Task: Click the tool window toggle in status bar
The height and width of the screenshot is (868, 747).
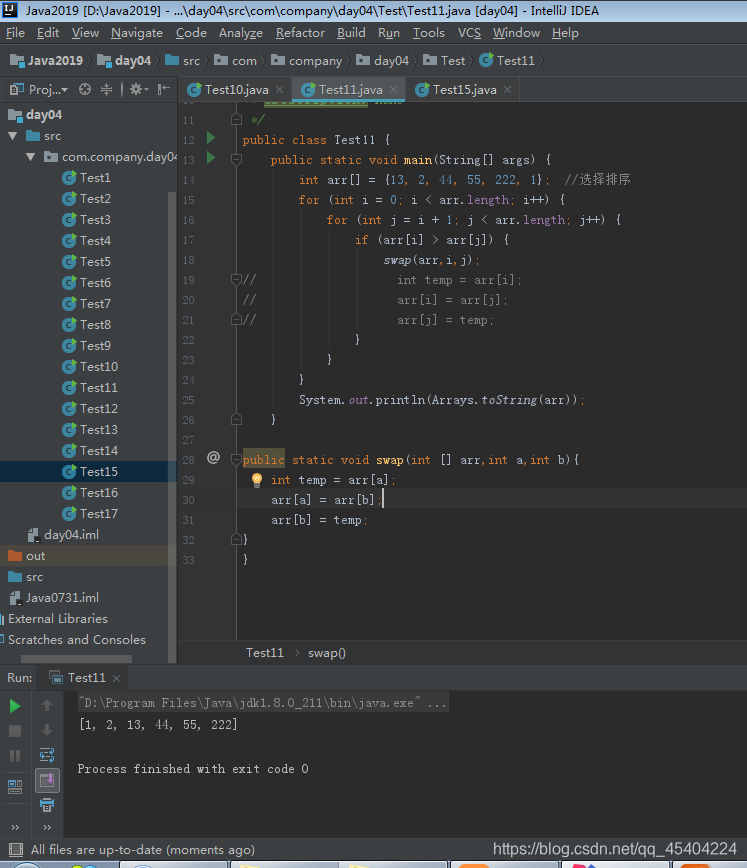Action: [x=16, y=849]
